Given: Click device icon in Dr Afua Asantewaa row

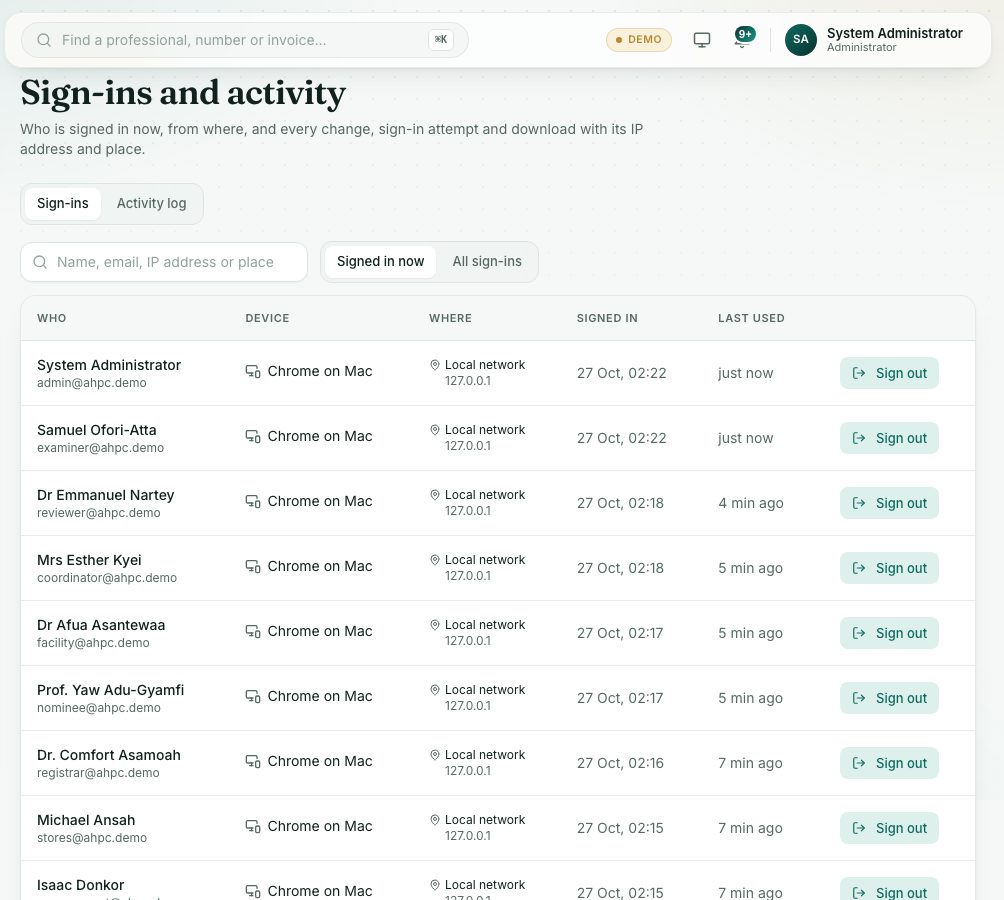Looking at the screenshot, I should tap(253, 631).
